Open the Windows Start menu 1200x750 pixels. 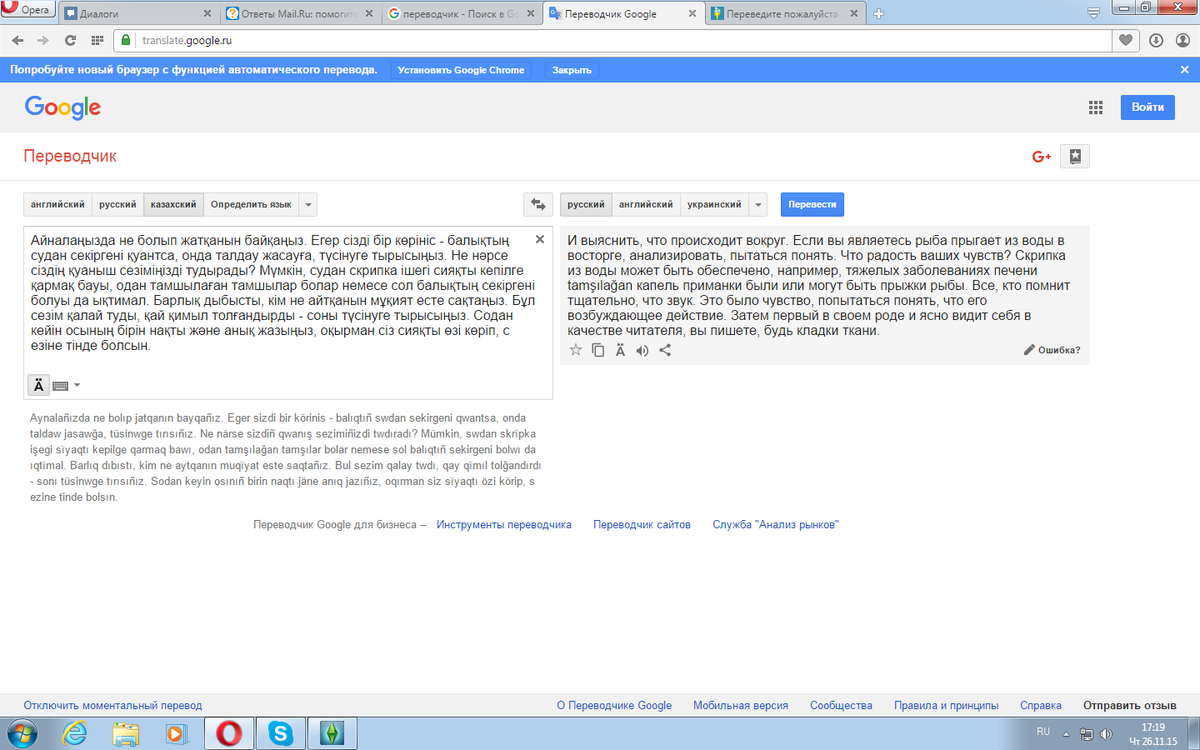20,734
